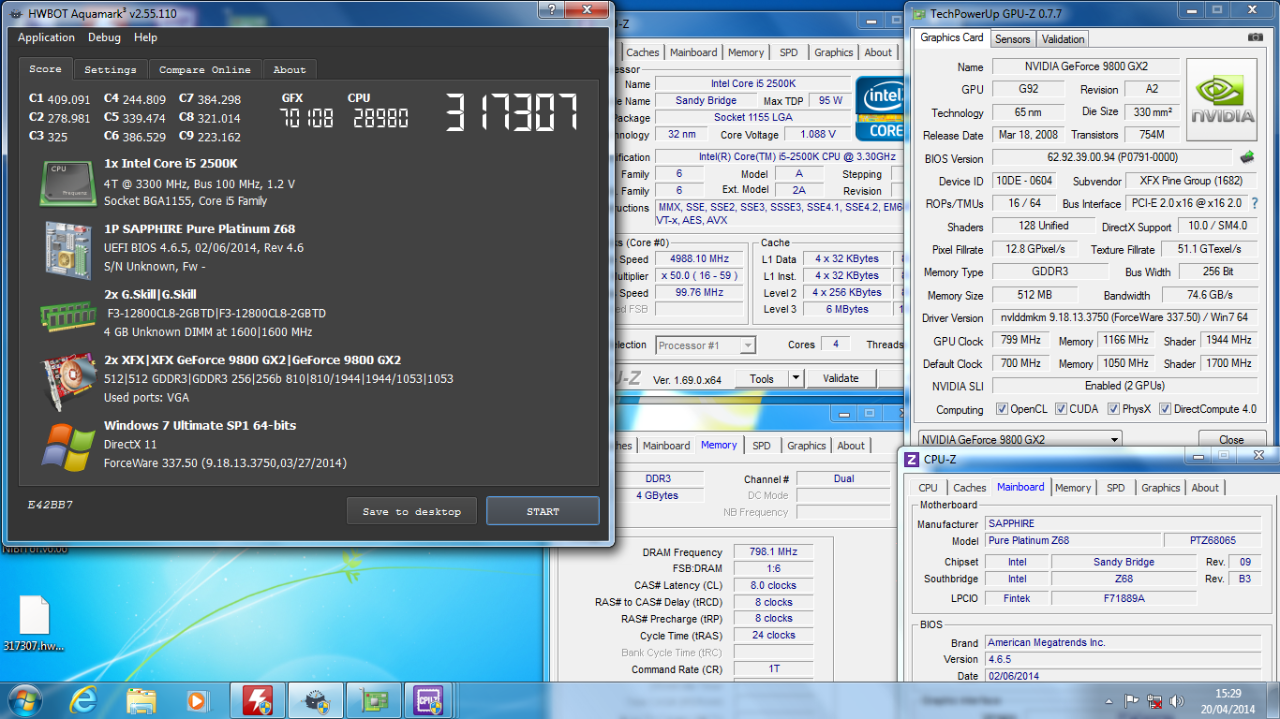The image size is (1280, 719).
Task: Click the red lightning bolt taskbar icon
Action: pos(258,700)
